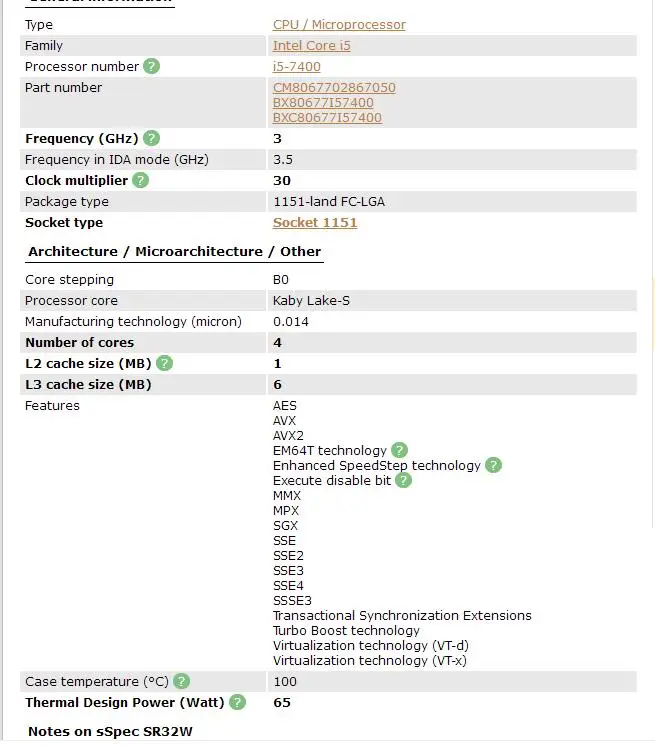
Task: Click help icon next to Clock multiplier
Action: click(140, 180)
